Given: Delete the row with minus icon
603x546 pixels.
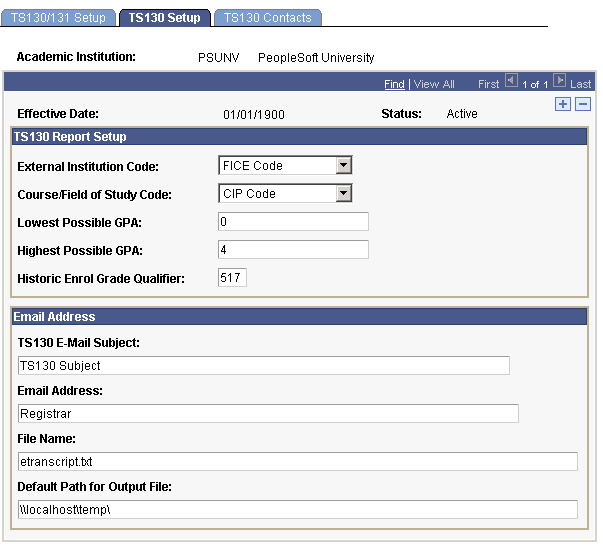Looking at the screenshot, I should [x=583, y=104].
